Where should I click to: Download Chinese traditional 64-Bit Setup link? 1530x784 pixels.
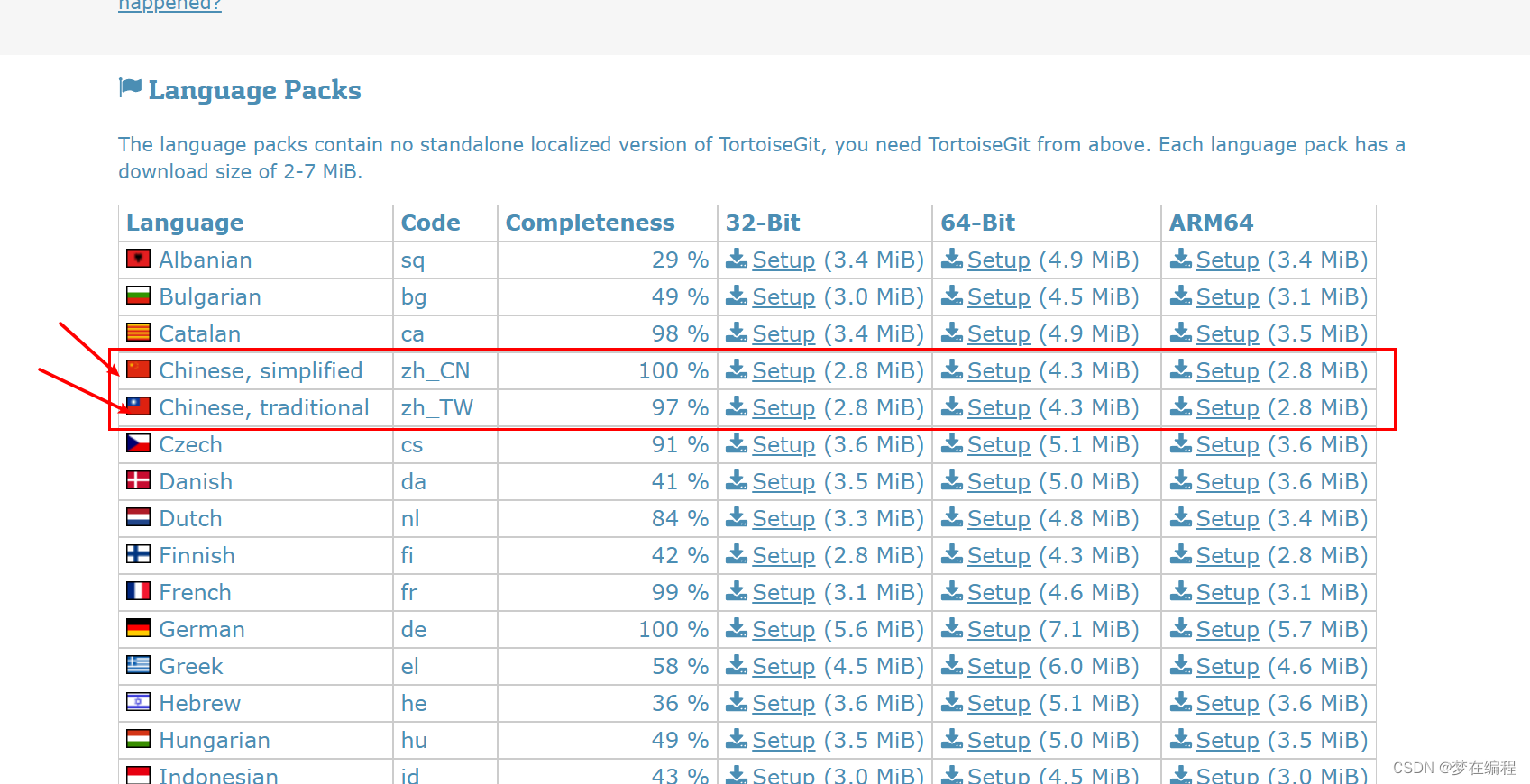click(x=999, y=408)
